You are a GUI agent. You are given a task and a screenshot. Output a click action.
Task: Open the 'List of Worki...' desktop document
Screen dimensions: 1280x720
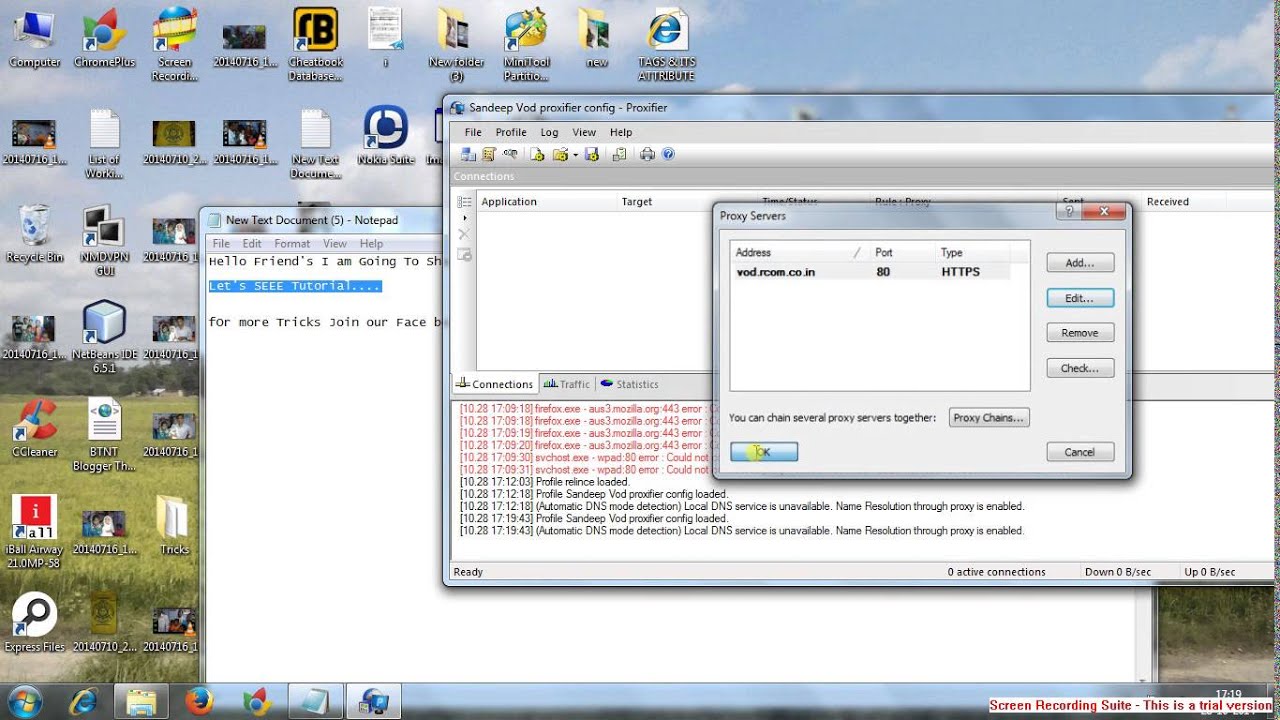point(104,143)
